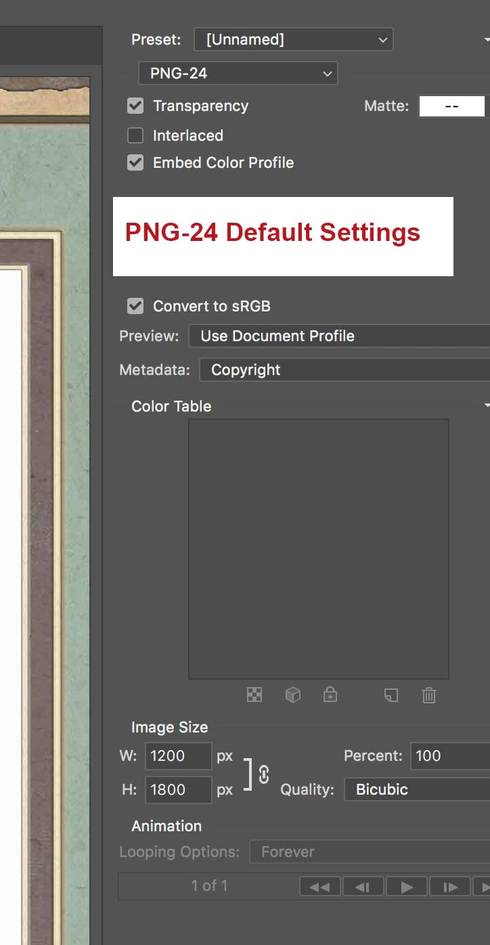Toggle the constrain proportions link icon

point(263,774)
